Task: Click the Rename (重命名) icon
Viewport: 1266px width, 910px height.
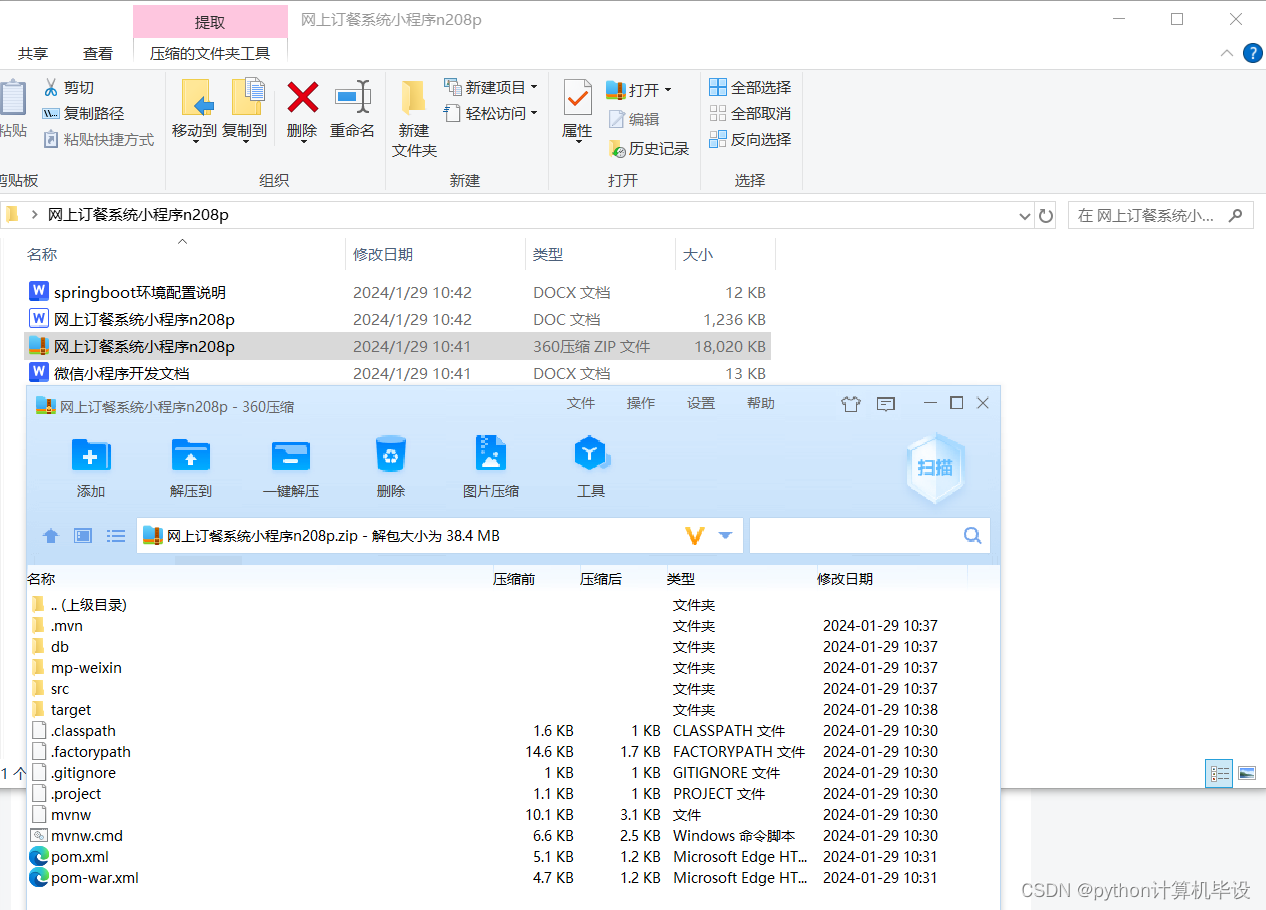Action: click(x=352, y=97)
